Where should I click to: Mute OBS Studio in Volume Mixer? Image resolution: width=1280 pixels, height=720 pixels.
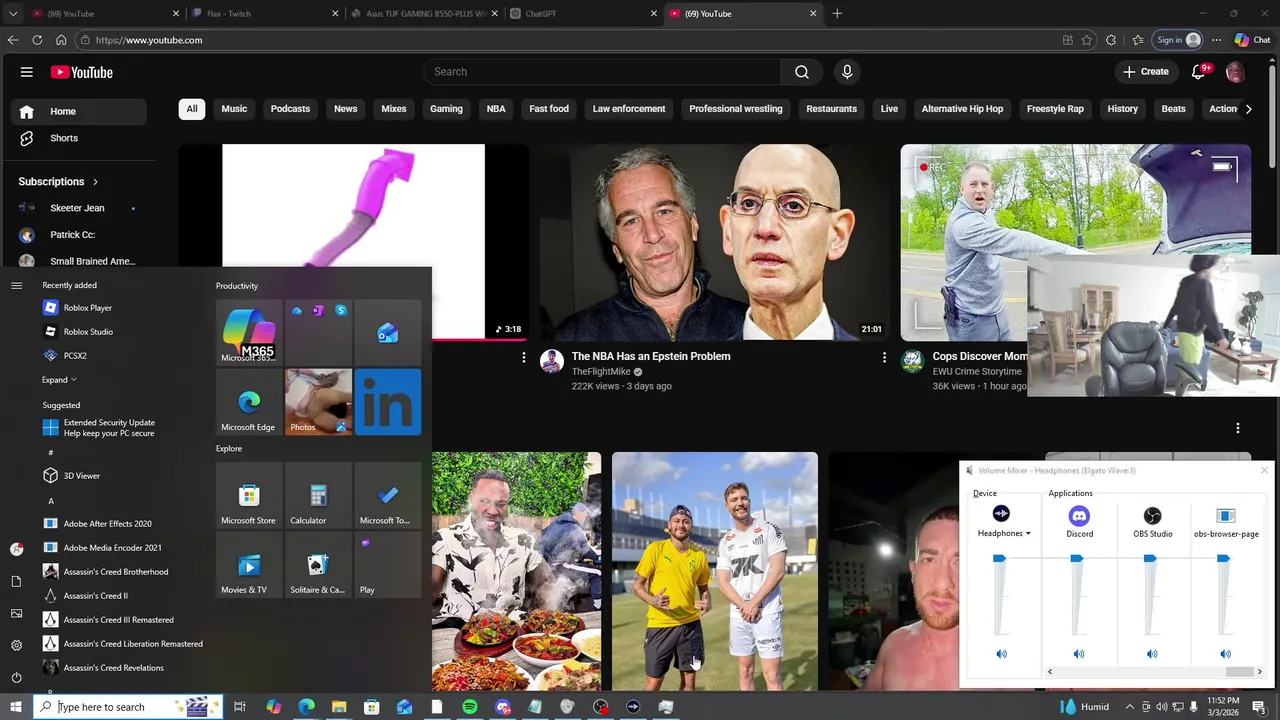[1152, 654]
